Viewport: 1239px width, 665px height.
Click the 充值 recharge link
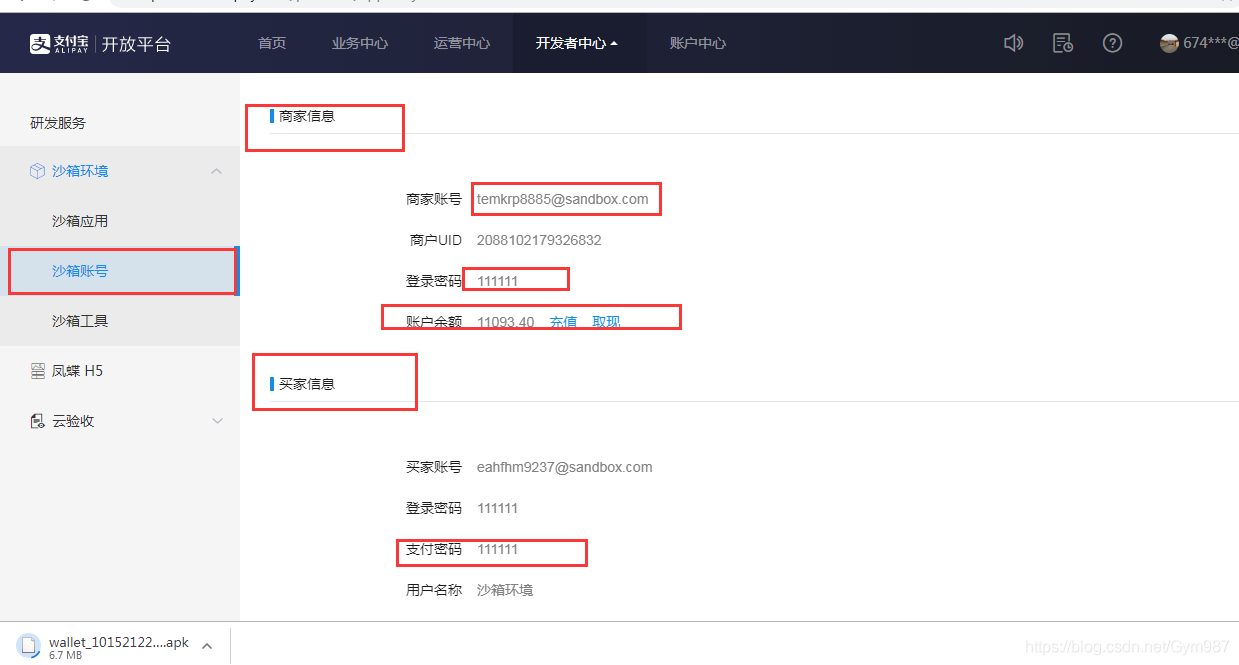click(563, 322)
